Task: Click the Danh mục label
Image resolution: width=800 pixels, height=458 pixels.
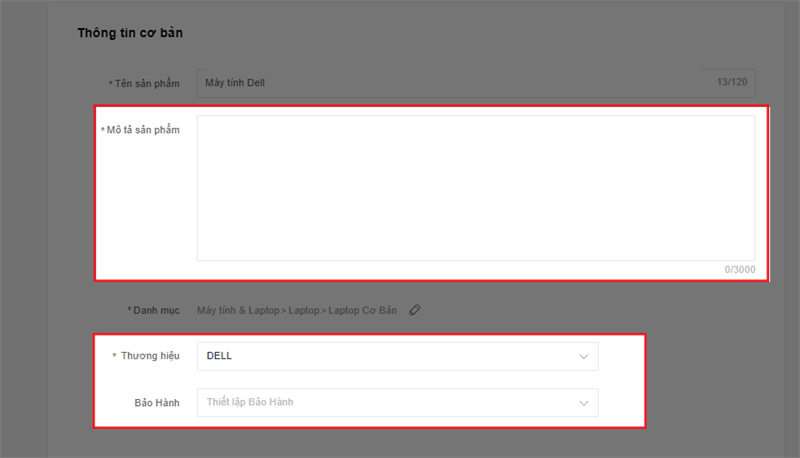Action: [x=156, y=310]
